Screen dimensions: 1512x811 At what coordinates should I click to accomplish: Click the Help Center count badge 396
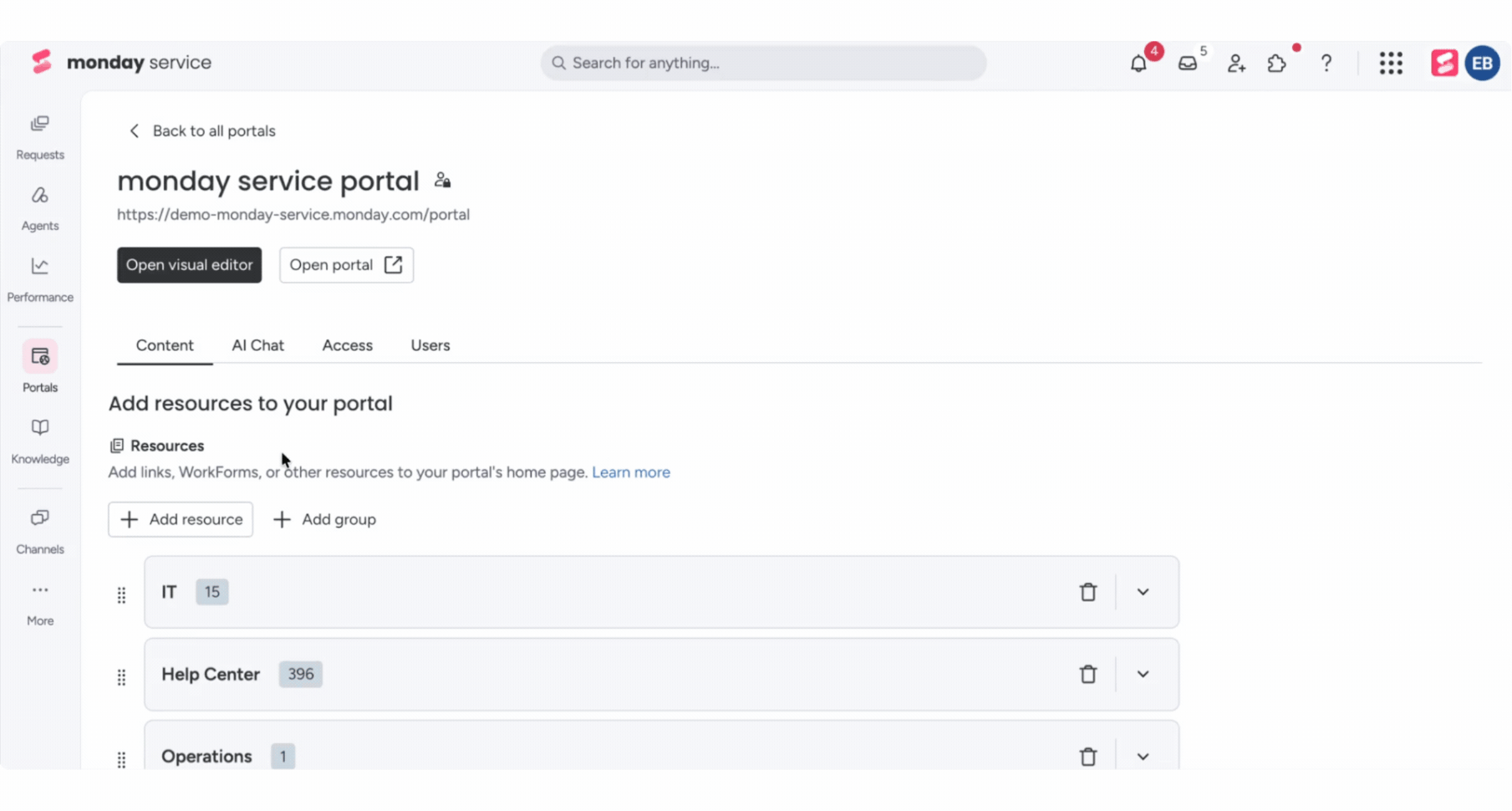coord(301,674)
